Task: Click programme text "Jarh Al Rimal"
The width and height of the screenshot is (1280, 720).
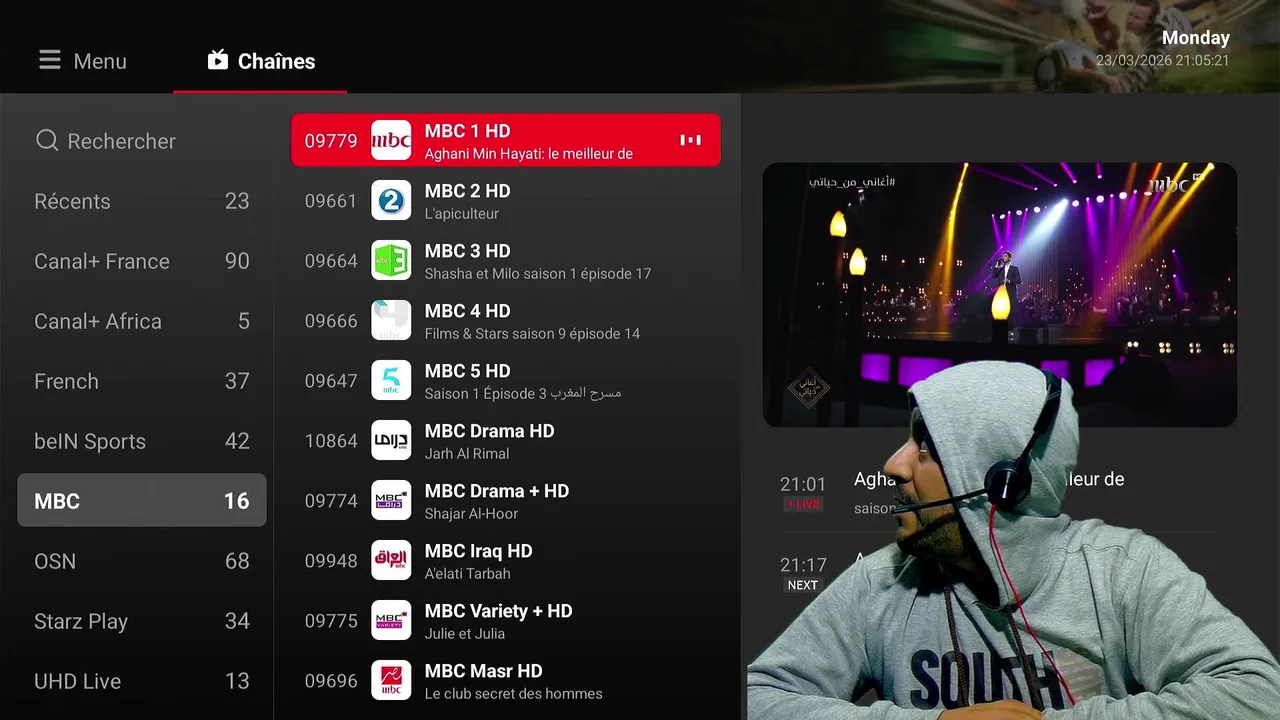Action: tap(467, 454)
